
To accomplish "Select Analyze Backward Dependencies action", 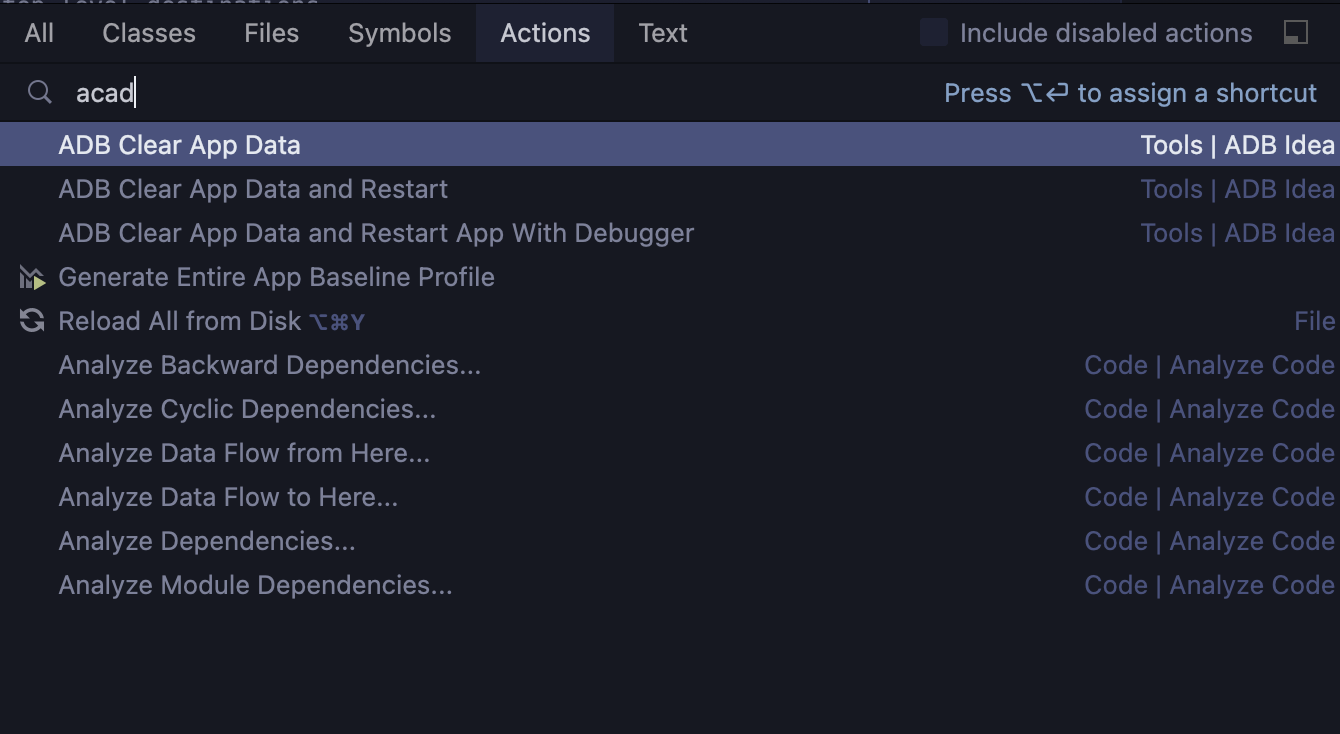I will (x=269, y=364).
